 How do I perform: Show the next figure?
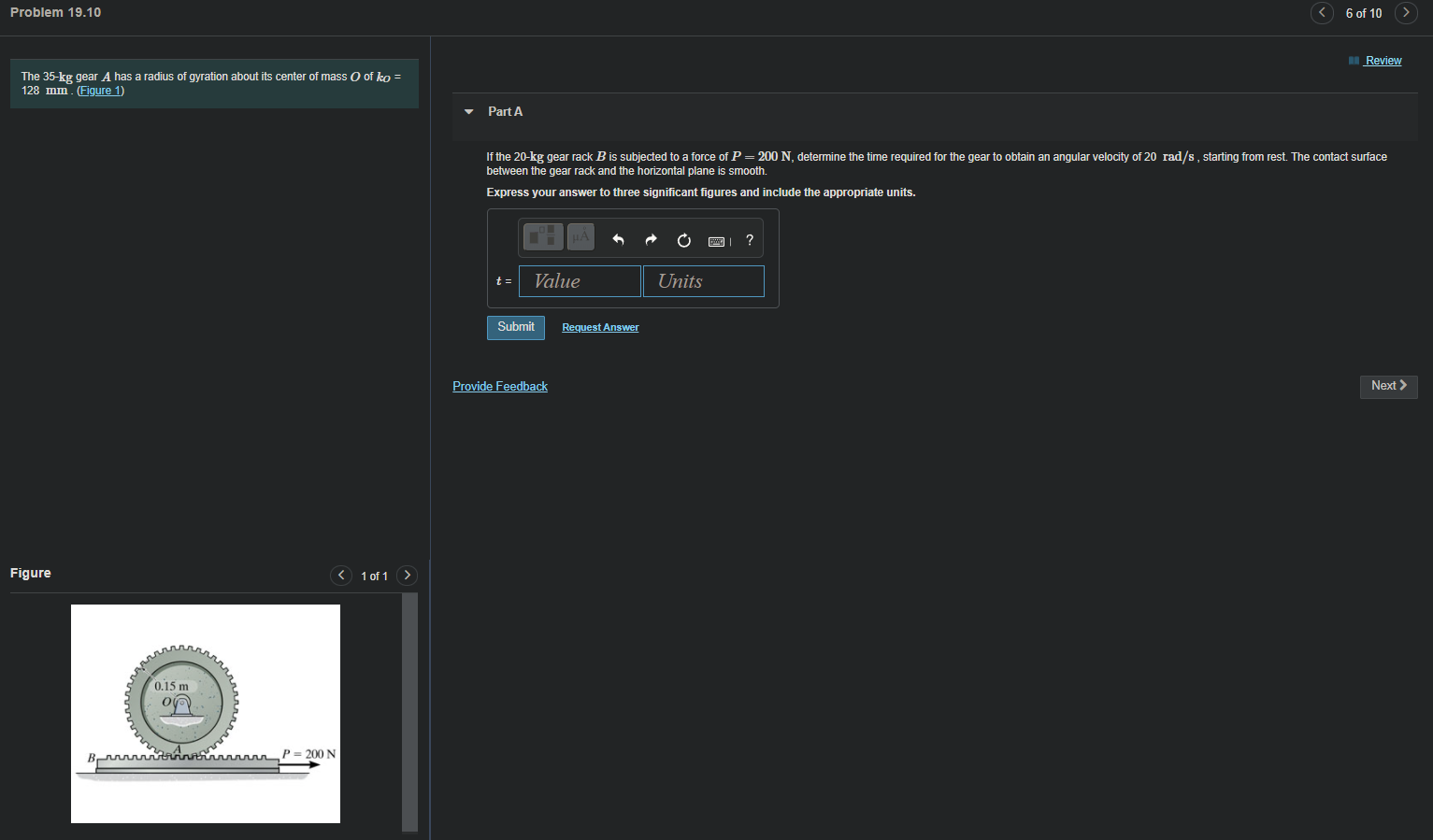pos(407,576)
